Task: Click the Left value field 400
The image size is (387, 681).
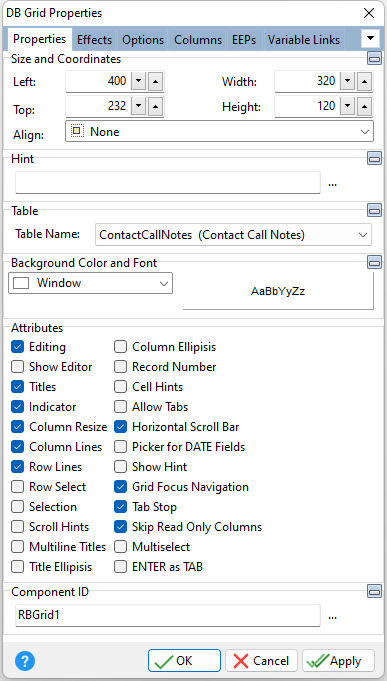Action: pyautogui.click(x=98, y=81)
